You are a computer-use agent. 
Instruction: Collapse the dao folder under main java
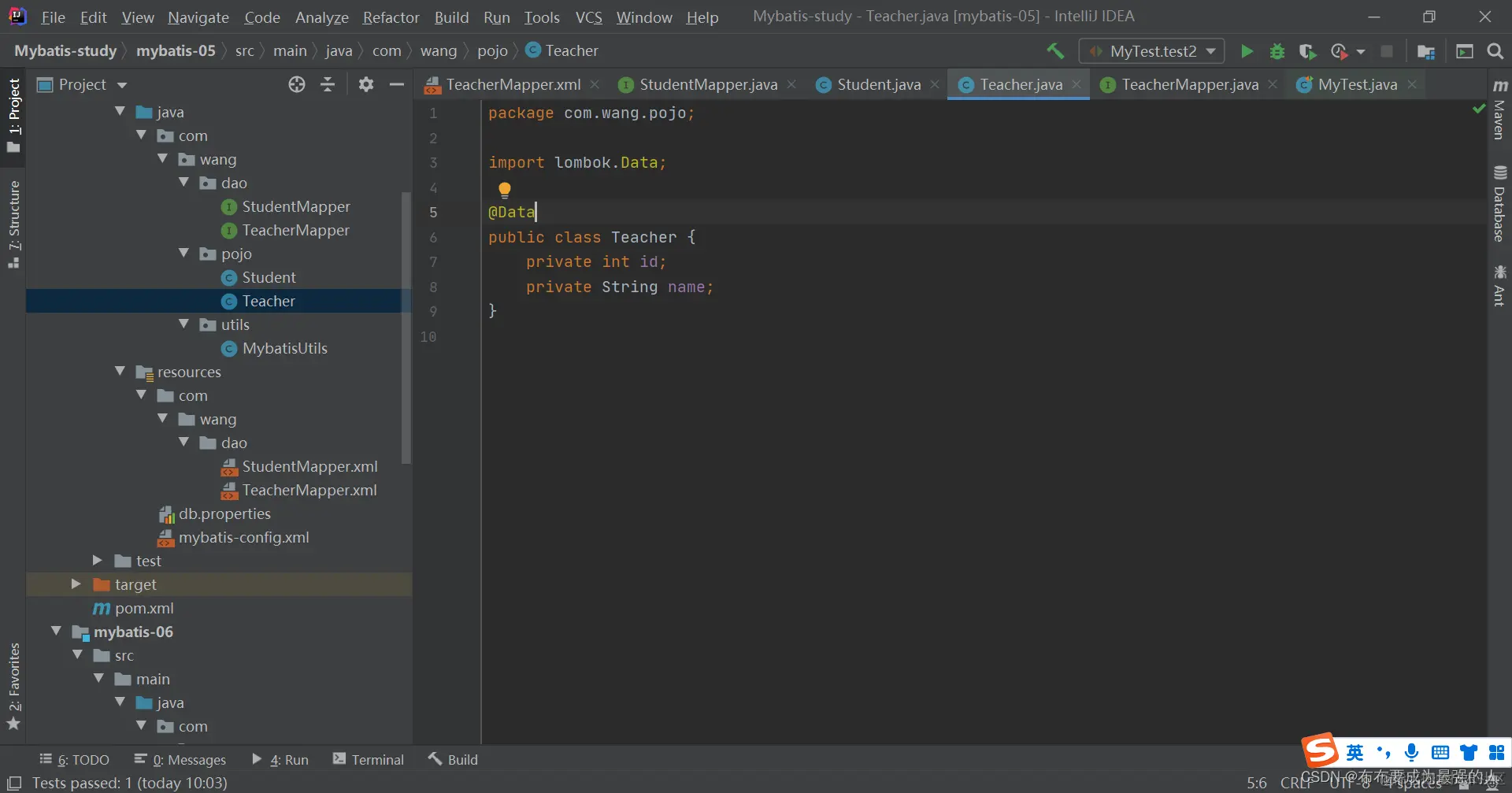click(x=184, y=183)
